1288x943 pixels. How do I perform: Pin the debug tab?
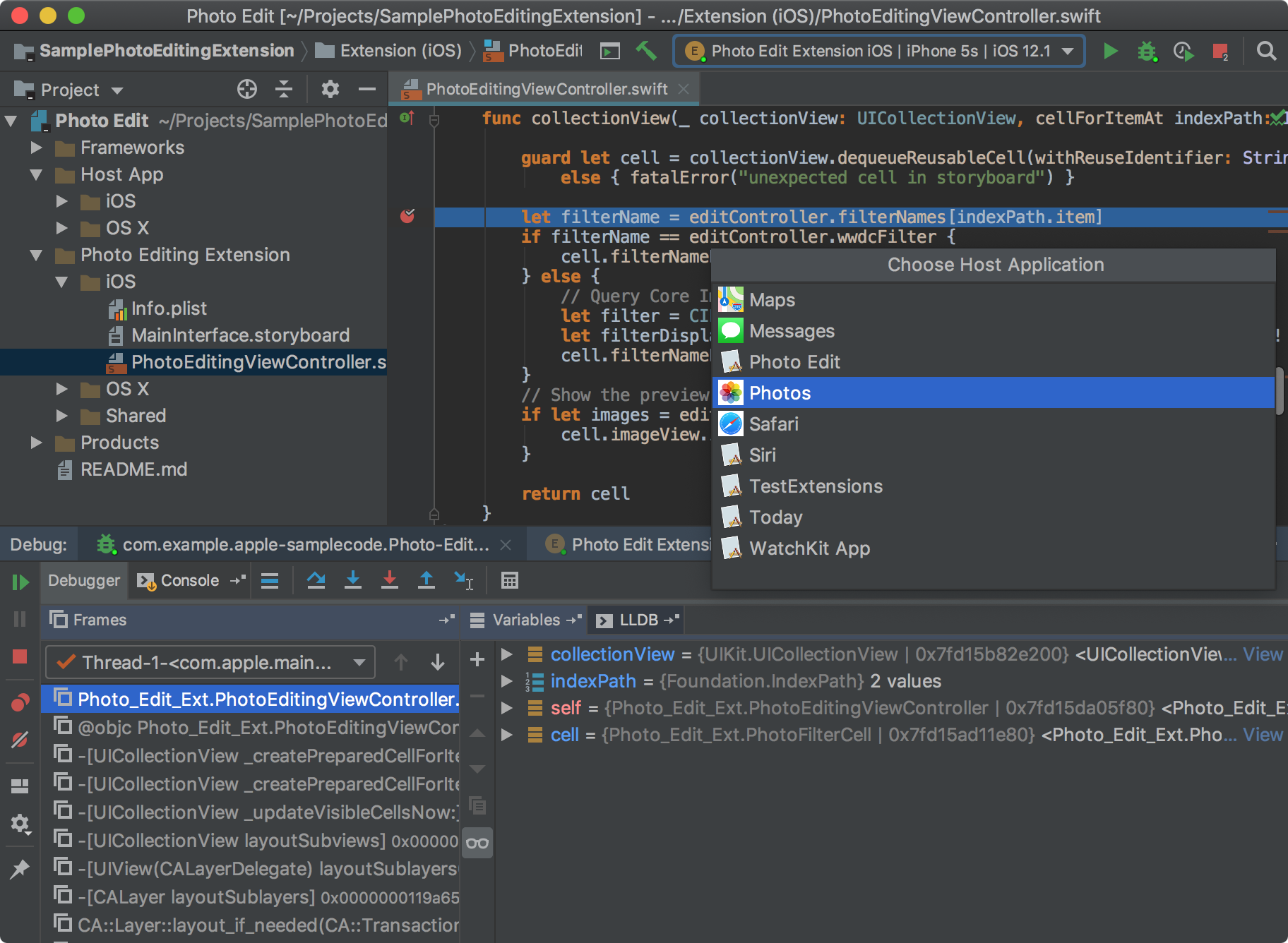tap(20, 869)
